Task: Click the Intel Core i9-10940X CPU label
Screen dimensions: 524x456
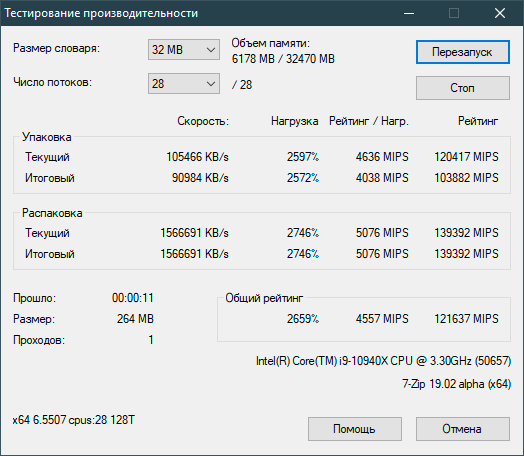Action: coord(383,361)
